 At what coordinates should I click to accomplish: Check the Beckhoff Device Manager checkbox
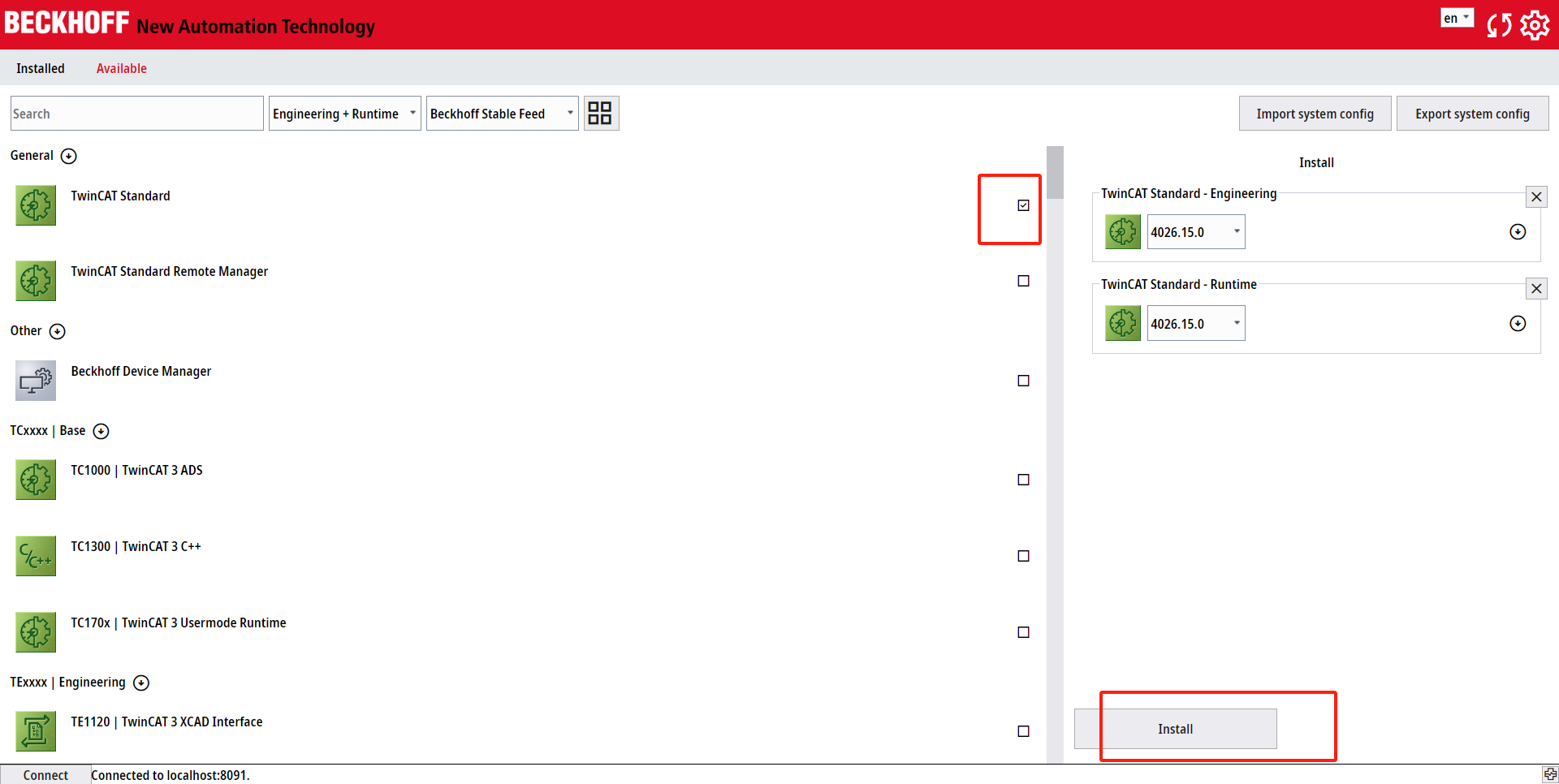tap(1023, 381)
